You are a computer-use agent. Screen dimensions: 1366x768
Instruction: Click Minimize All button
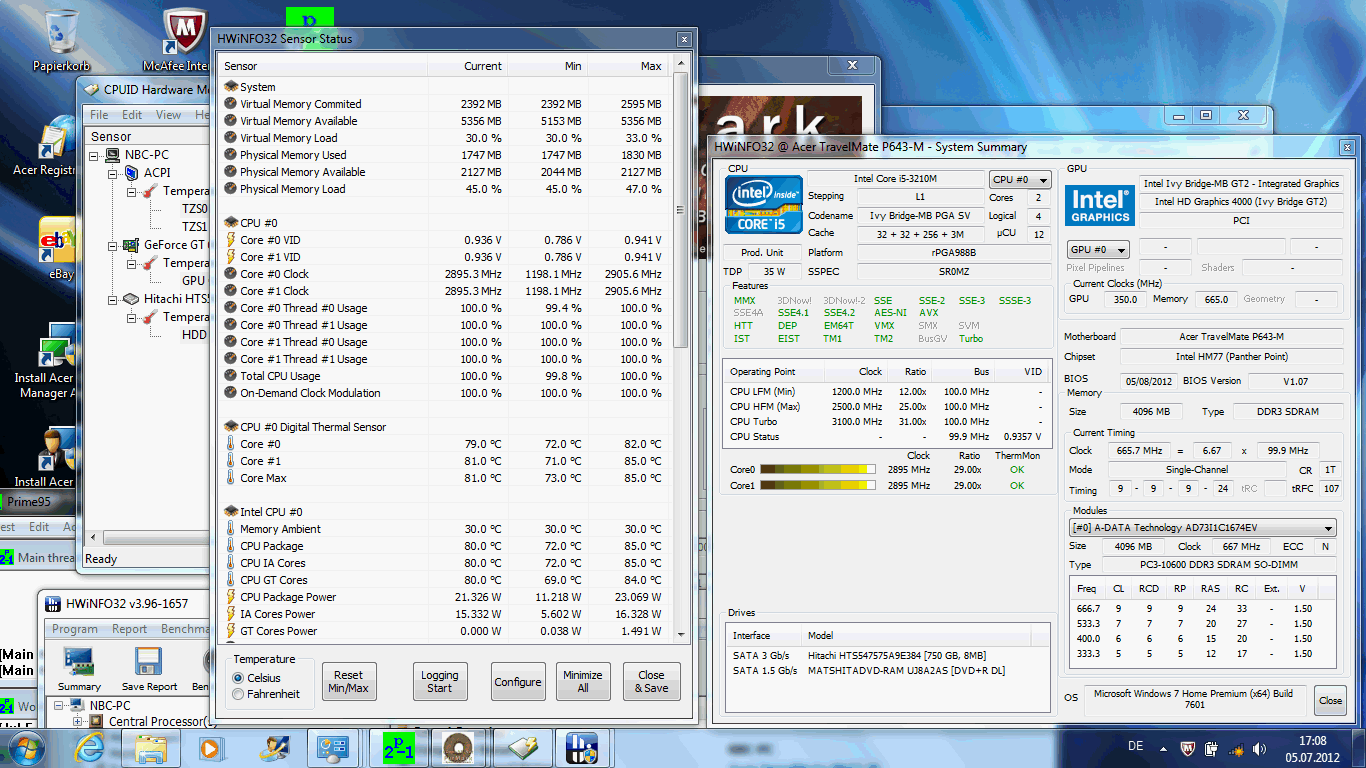coord(582,681)
